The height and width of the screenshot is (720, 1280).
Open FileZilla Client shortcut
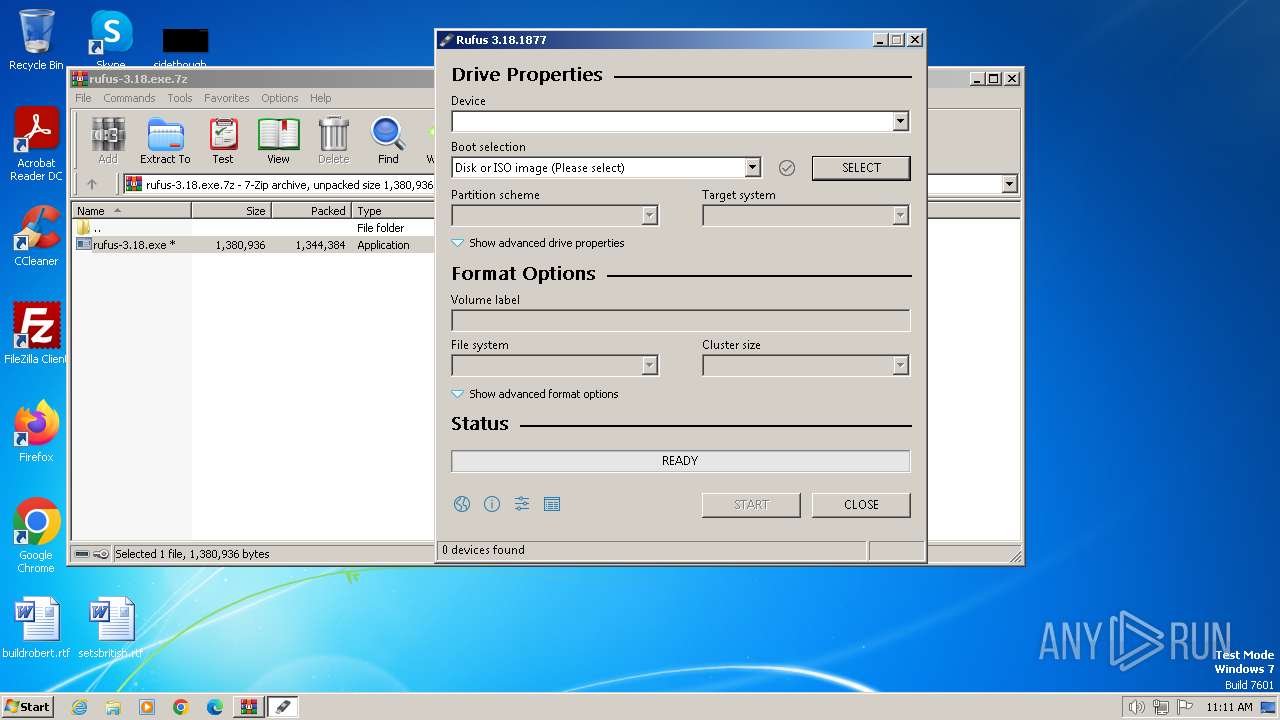[36, 333]
